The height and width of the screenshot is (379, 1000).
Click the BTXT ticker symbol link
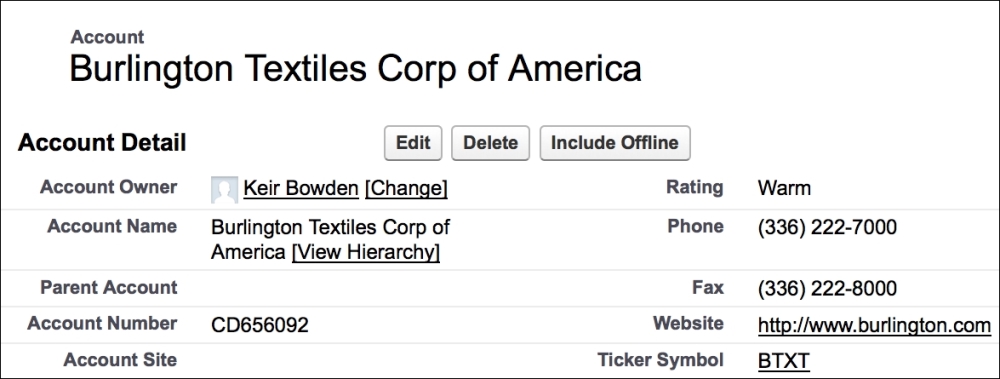tap(784, 361)
